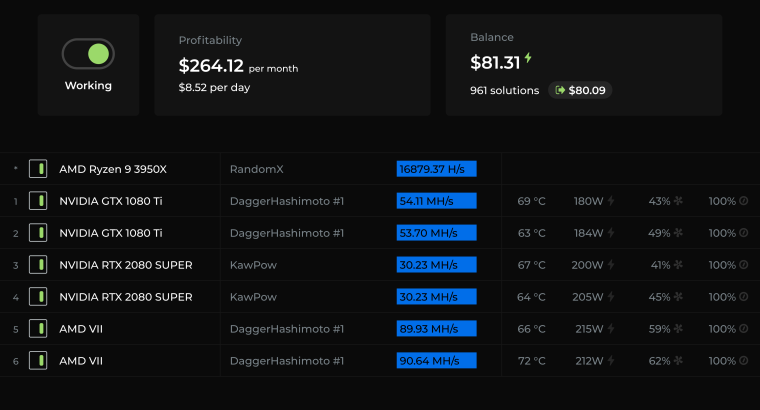This screenshot has height=410, width=760.
Task: Select the 54.11 MH/s hashrate bar
Action: click(x=437, y=201)
